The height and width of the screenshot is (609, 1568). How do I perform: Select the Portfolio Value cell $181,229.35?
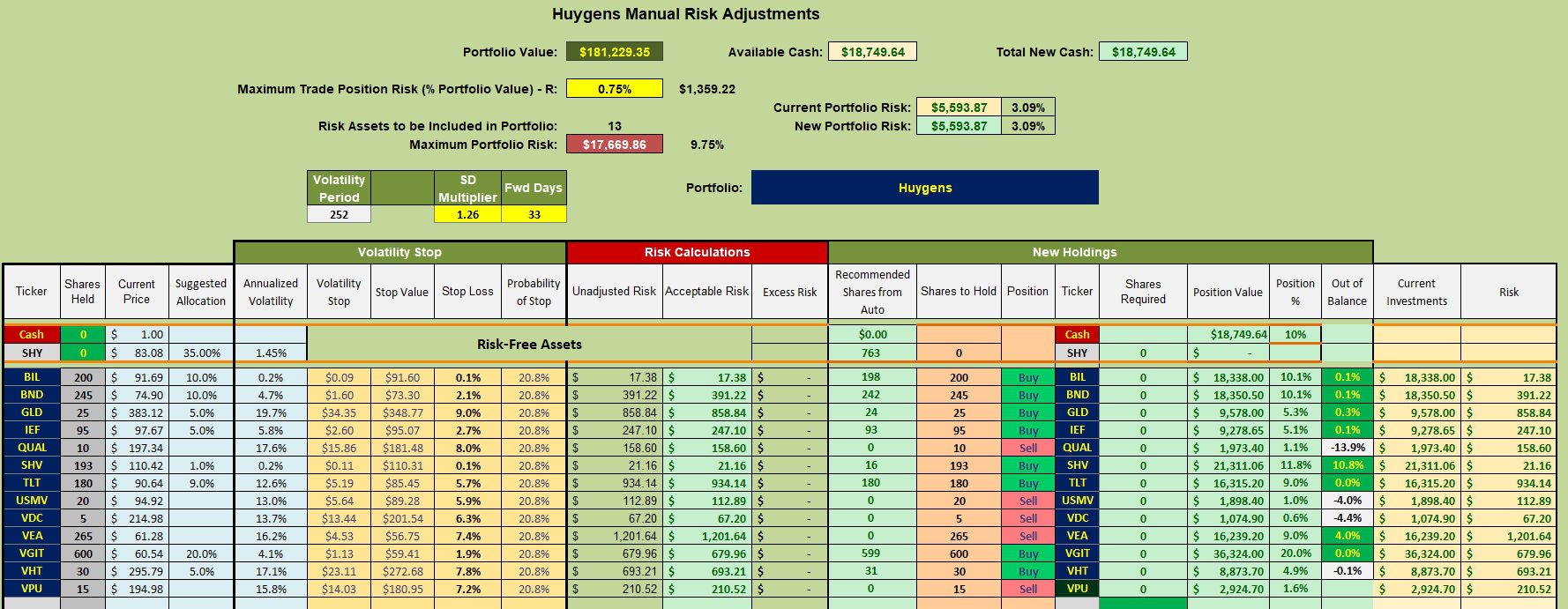615,52
